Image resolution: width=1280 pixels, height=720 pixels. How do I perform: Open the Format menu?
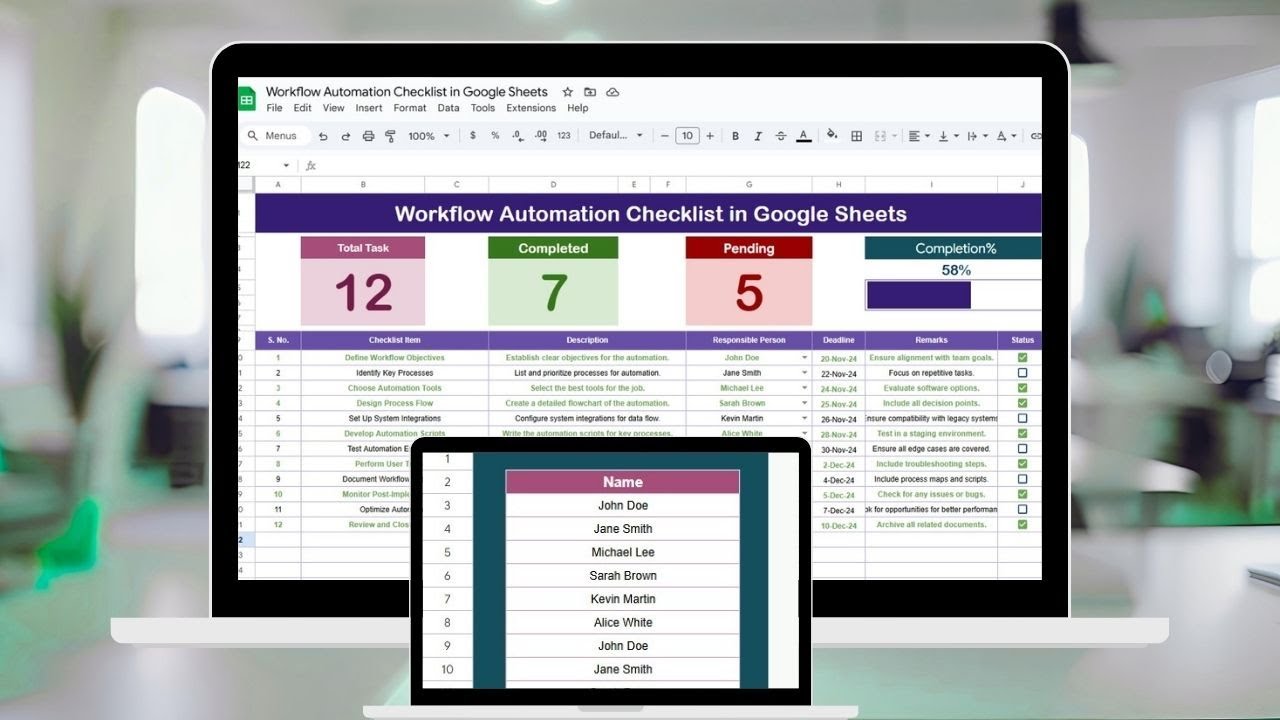point(410,108)
